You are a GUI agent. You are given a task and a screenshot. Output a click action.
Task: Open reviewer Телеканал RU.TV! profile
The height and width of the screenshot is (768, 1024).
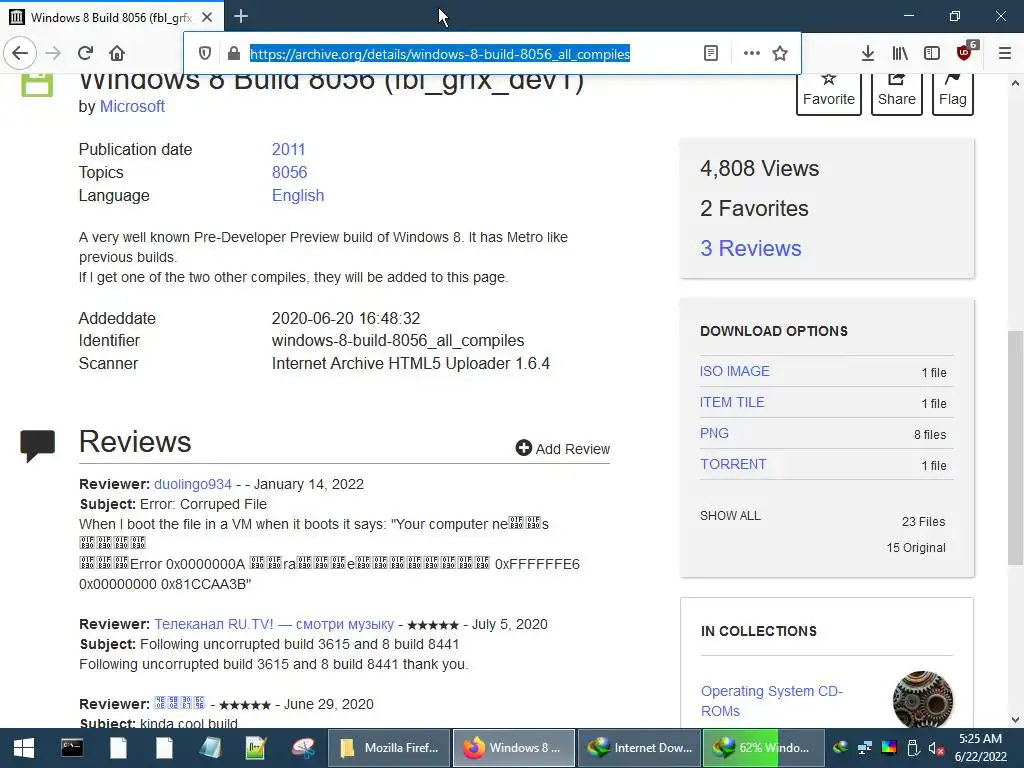click(x=274, y=624)
